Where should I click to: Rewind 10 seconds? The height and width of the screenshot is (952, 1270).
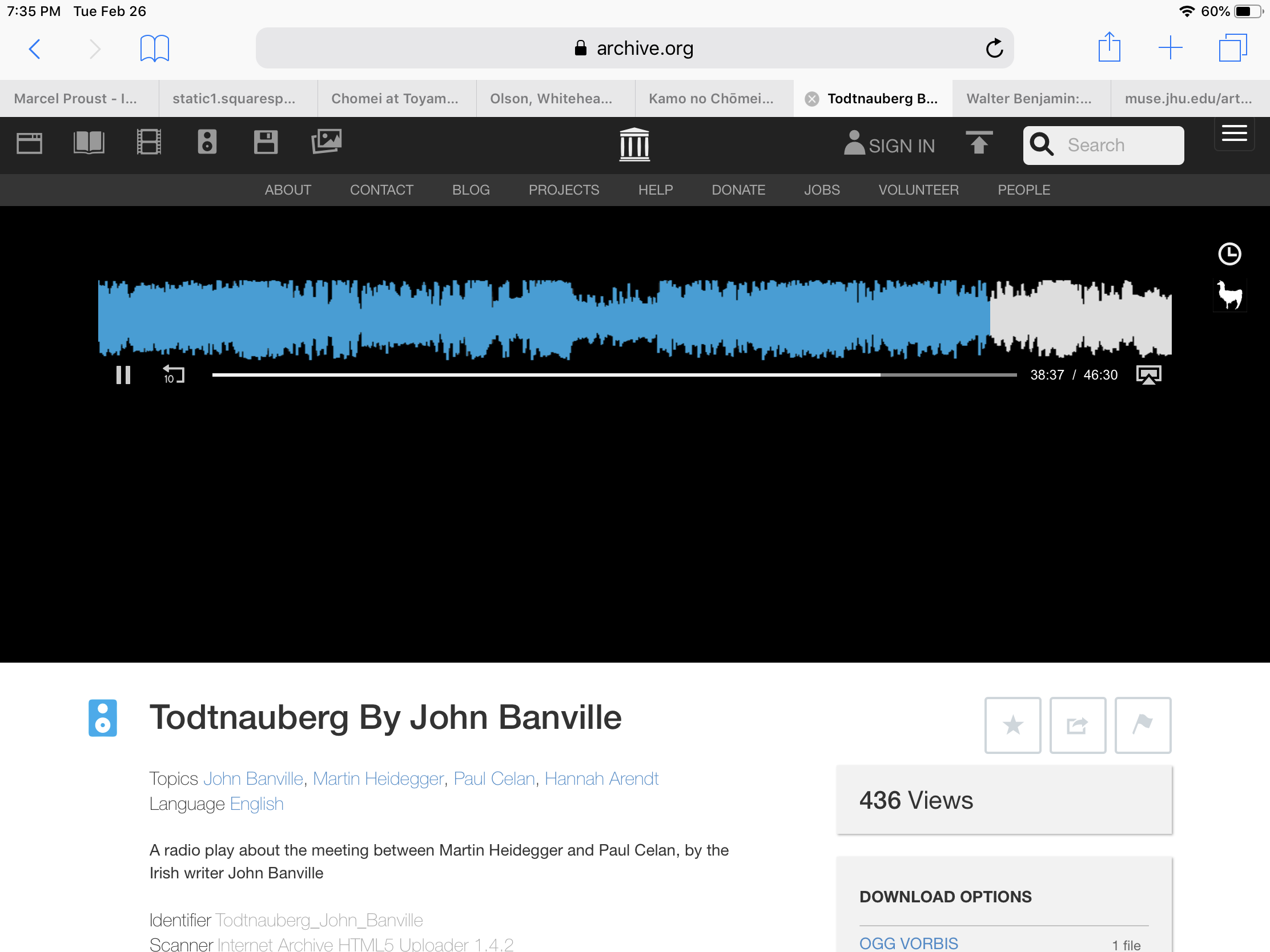tap(174, 375)
